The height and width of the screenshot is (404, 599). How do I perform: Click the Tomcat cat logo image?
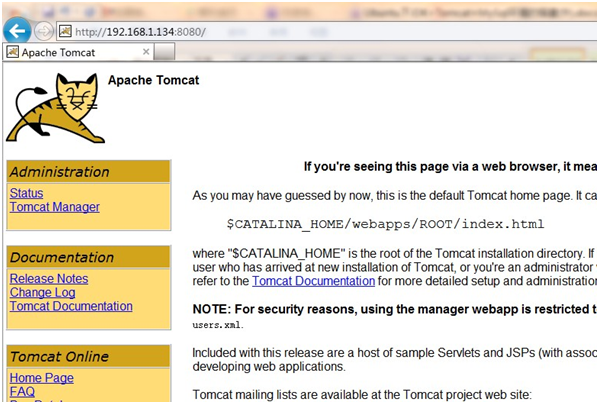tap(55, 108)
